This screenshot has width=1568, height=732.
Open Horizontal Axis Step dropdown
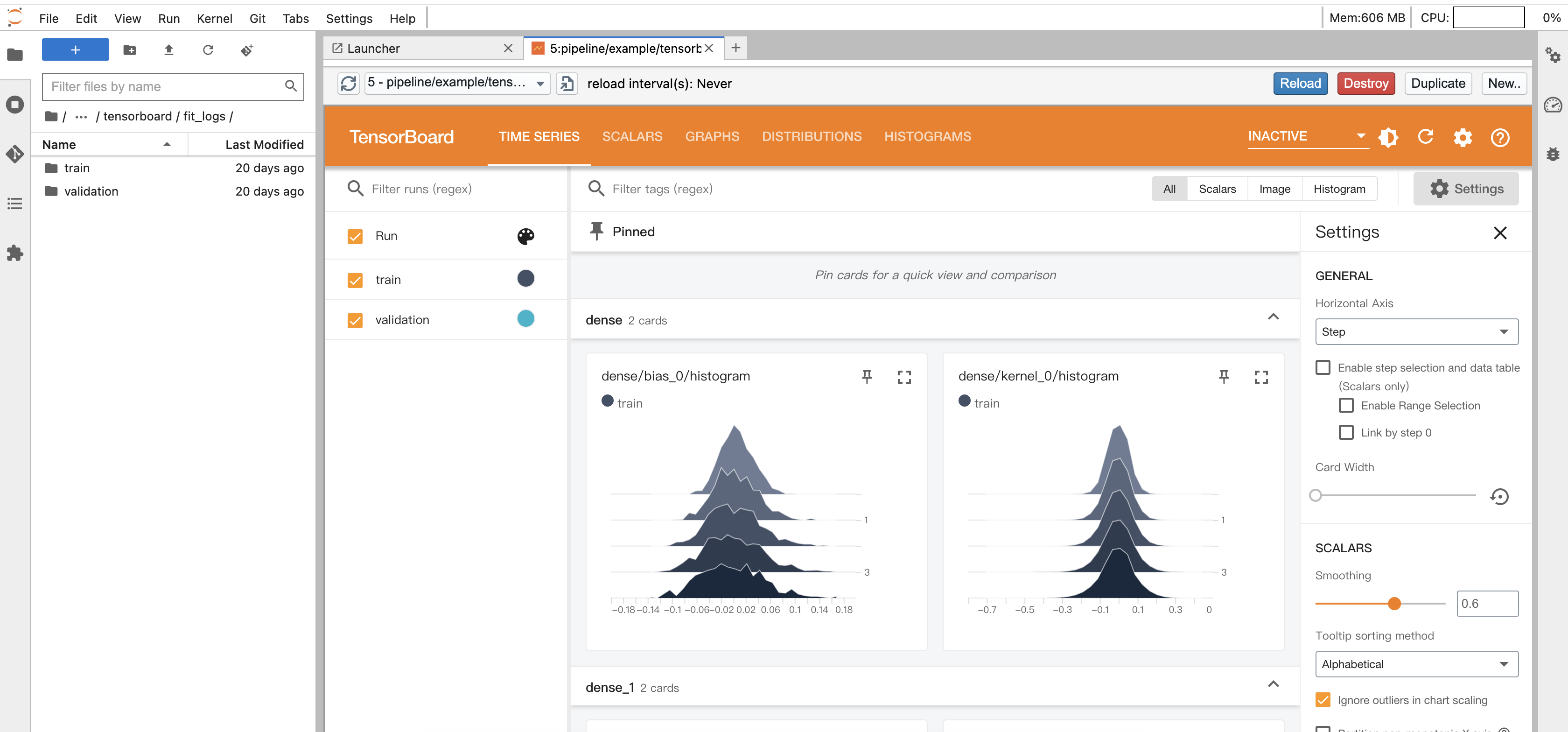pyautogui.click(x=1416, y=332)
